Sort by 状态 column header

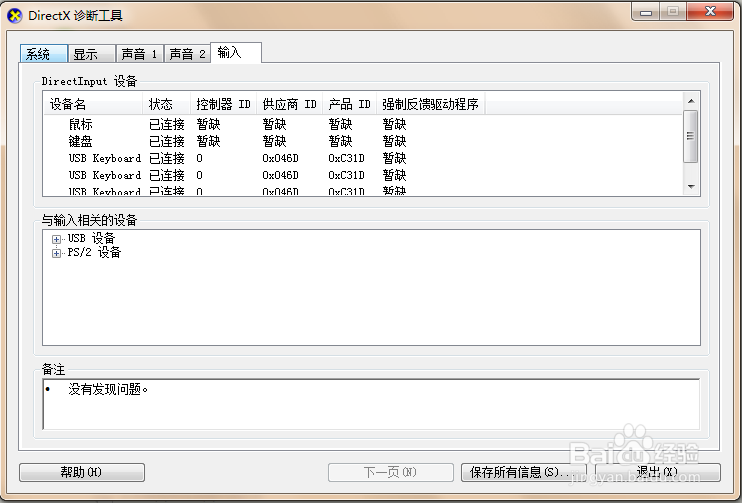166,104
